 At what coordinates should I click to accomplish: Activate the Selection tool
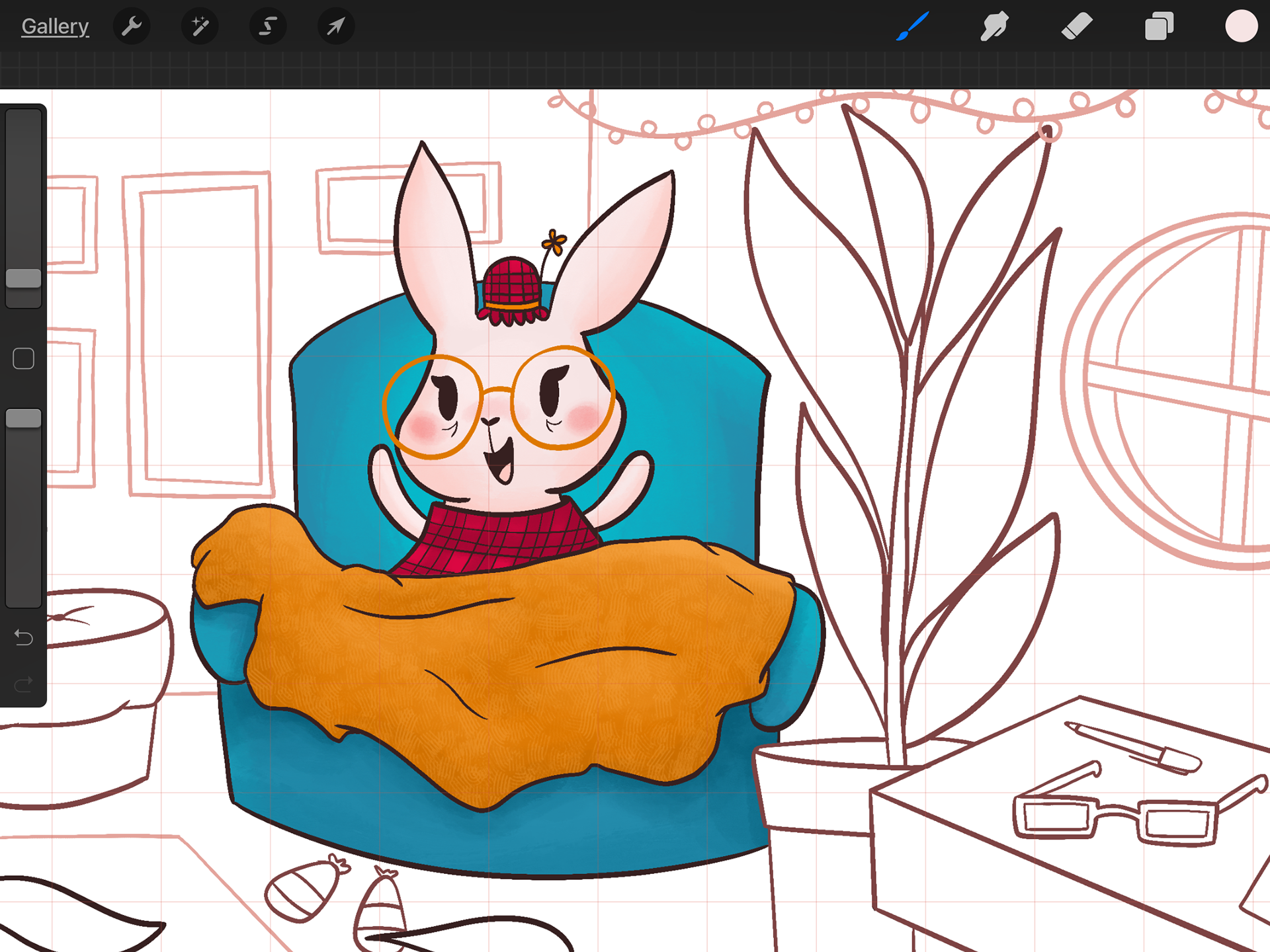tap(268, 26)
